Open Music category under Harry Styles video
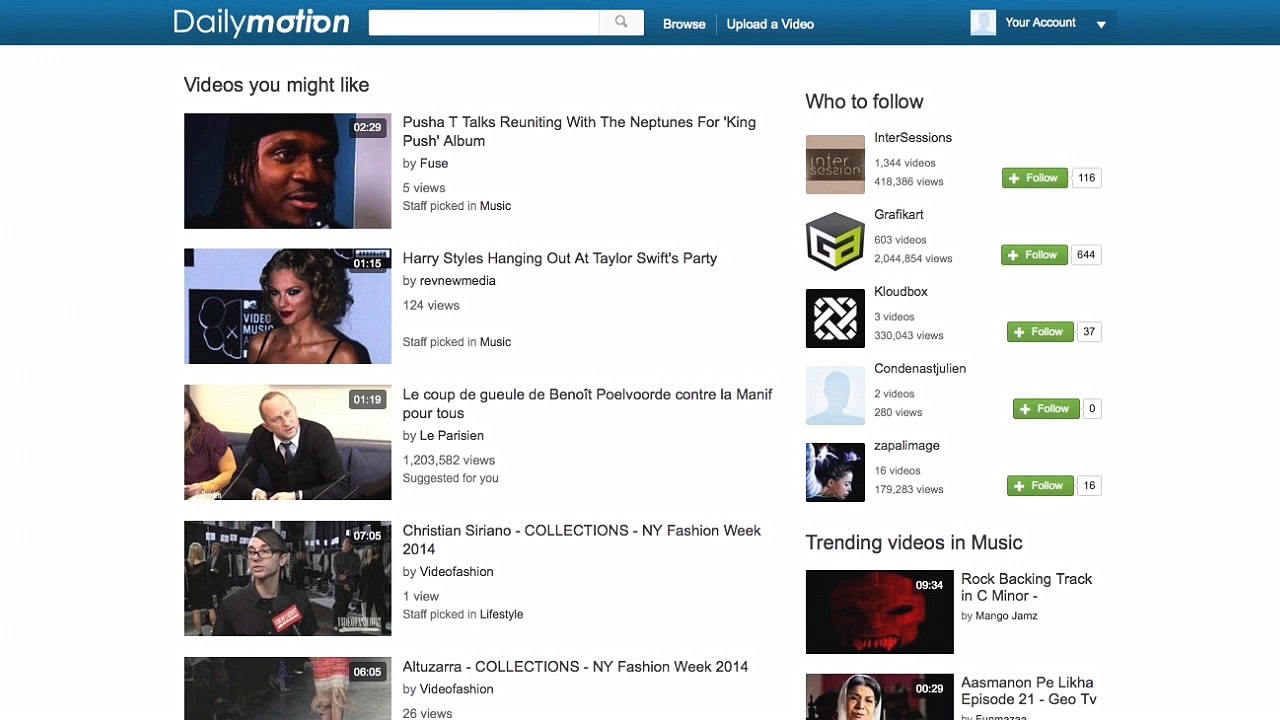The width and height of the screenshot is (1280, 720). [x=495, y=342]
